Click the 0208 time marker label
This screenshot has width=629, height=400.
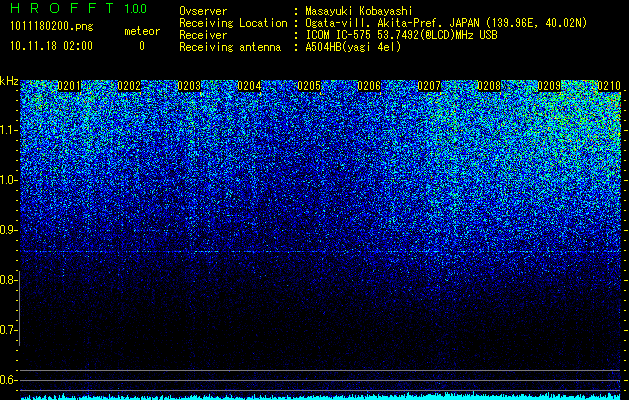(x=489, y=86)
